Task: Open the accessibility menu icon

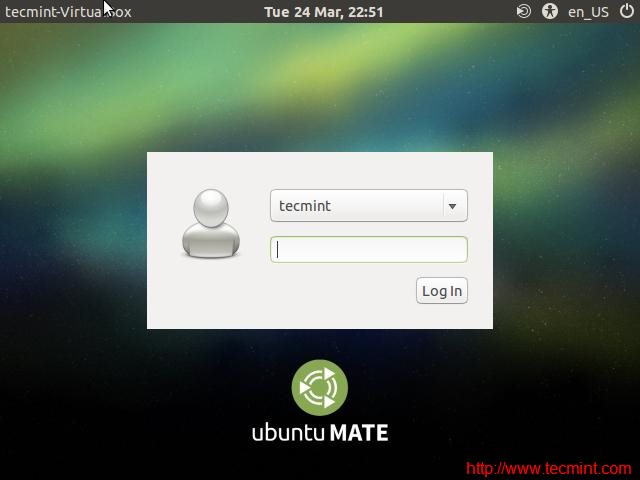Action: tap(550, 11)
